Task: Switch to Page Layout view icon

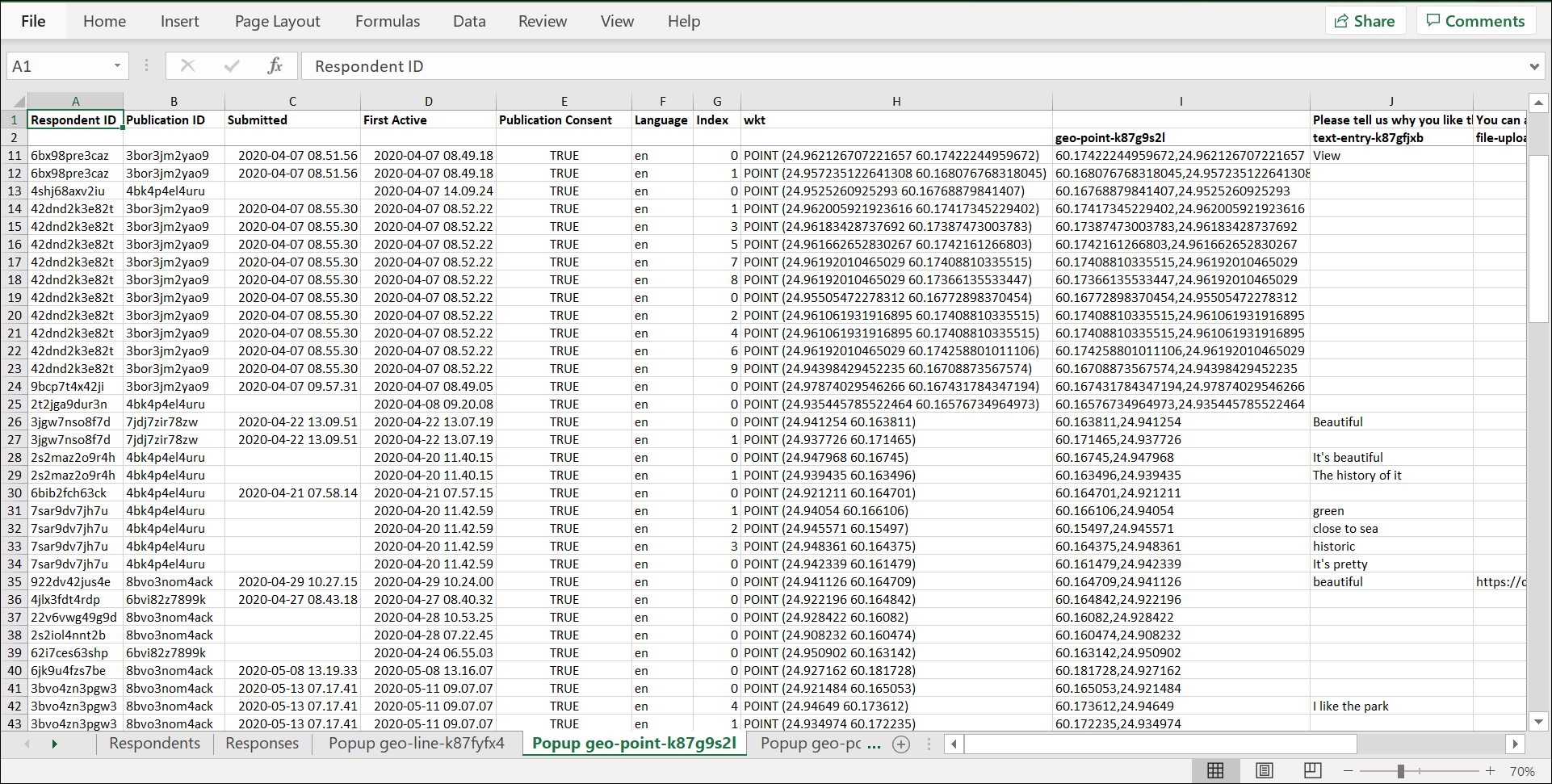Action: coord(1265,770)
